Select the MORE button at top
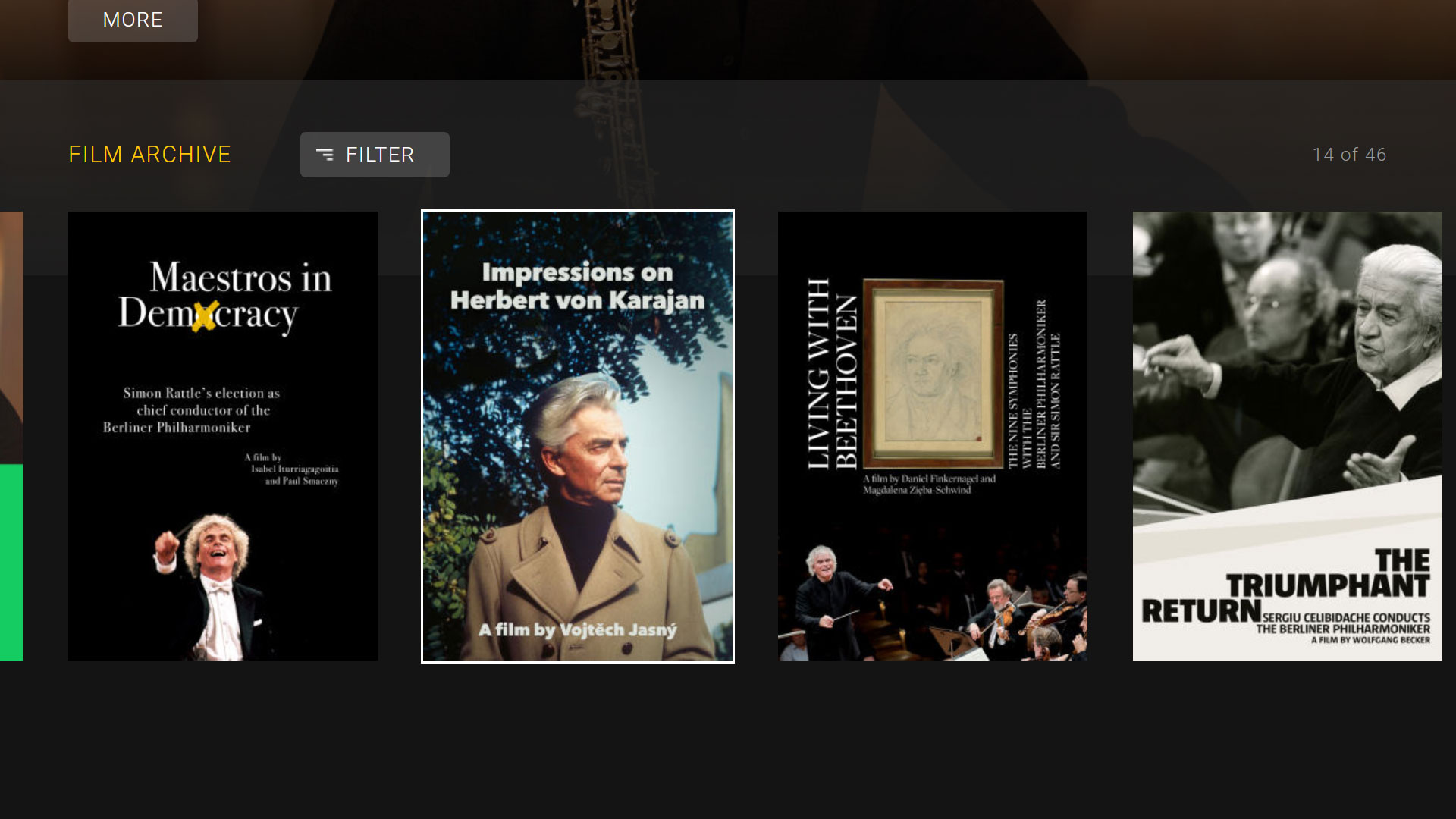1456x819 pixels. click(133, 20)
